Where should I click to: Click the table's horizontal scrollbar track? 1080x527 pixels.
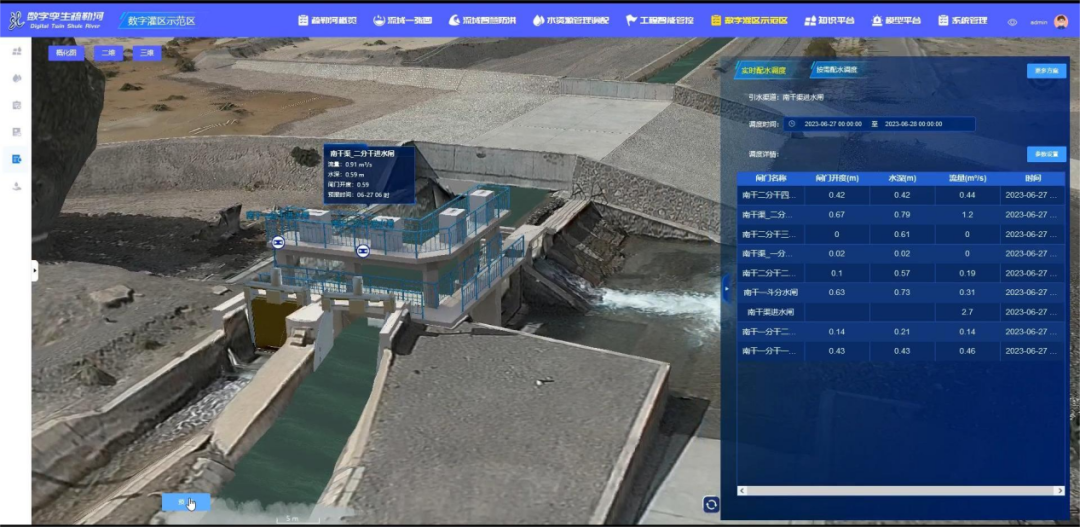click(901, 490)
